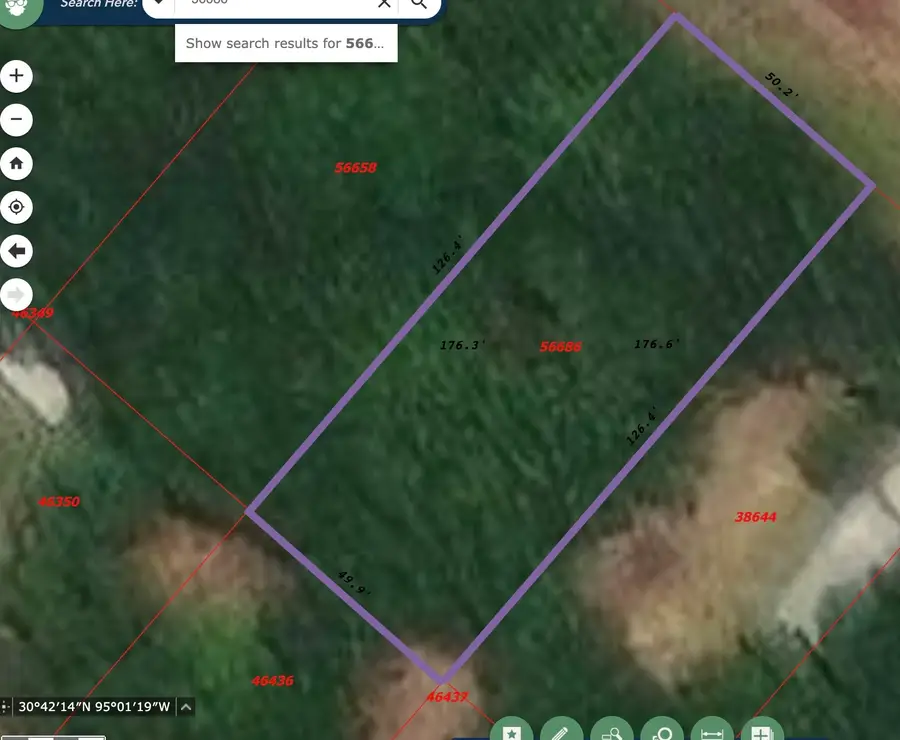
Task: Find my location with the locate button
Action: click(x=16, y=207)
